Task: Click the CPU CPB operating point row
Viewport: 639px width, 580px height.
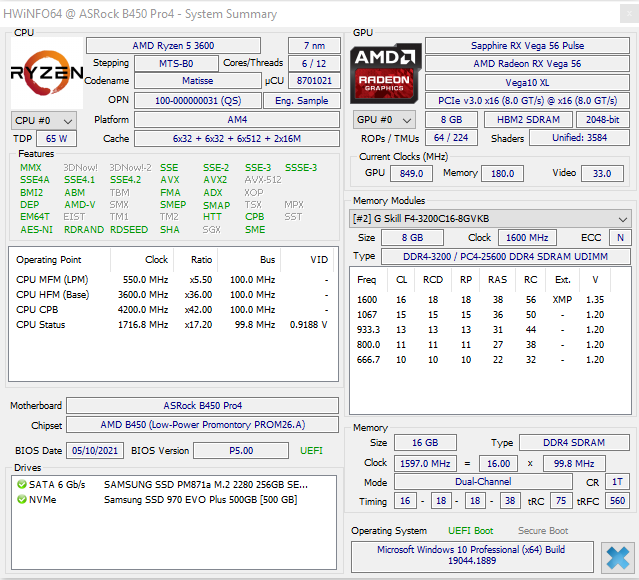Action: coord(172,310)
